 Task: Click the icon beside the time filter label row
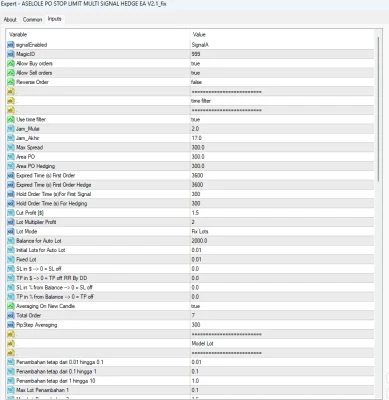pyautogui.click(x=11, y=101)
